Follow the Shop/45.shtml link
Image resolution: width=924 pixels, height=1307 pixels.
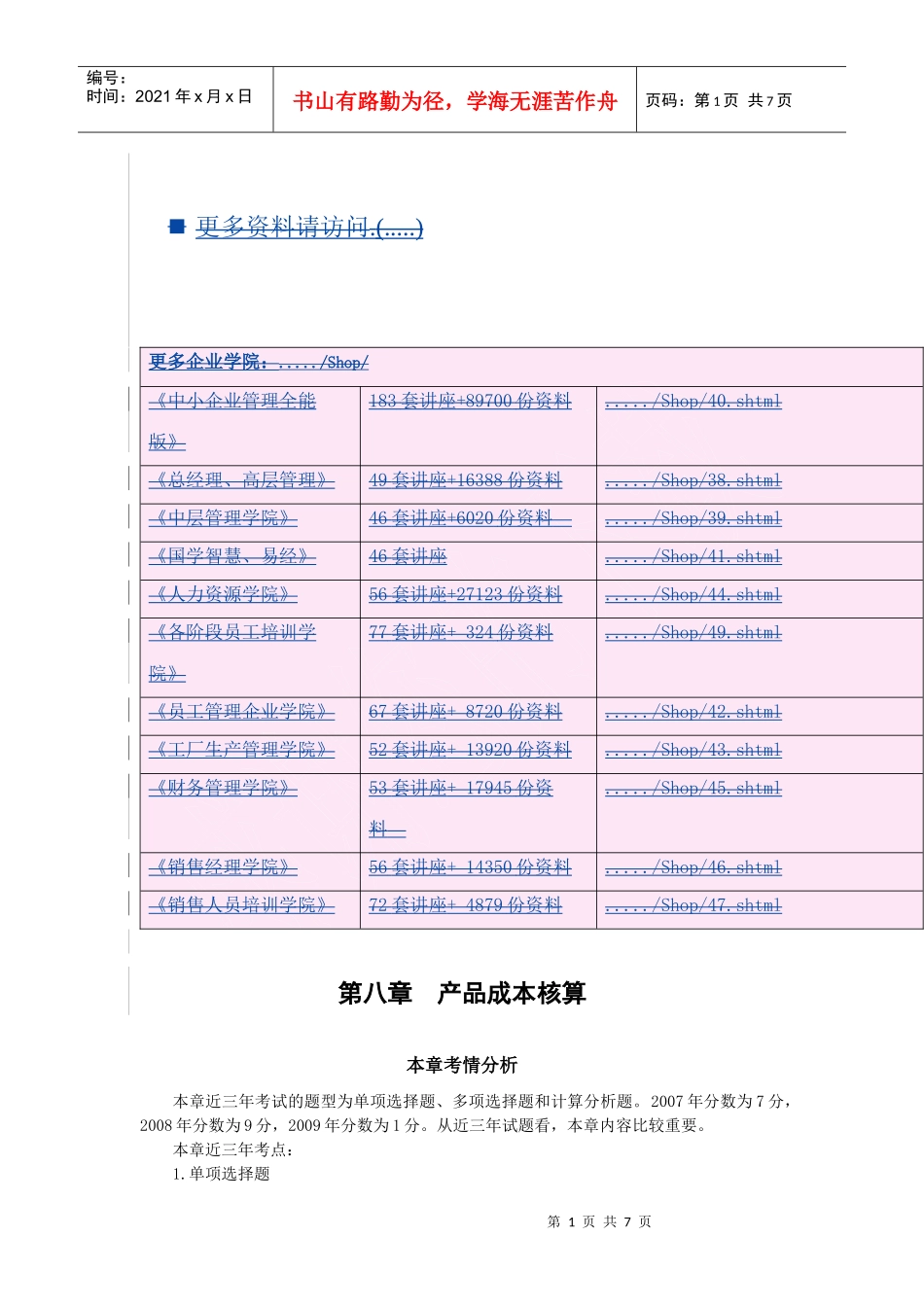tap(693, 788)
